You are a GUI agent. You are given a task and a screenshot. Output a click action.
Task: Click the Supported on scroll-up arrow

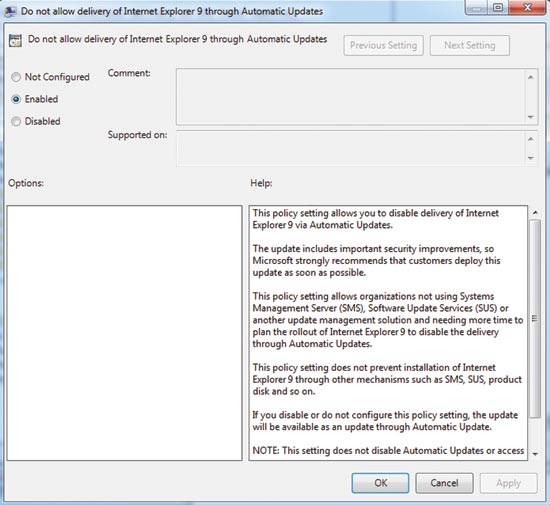click(x=531, y=139)
